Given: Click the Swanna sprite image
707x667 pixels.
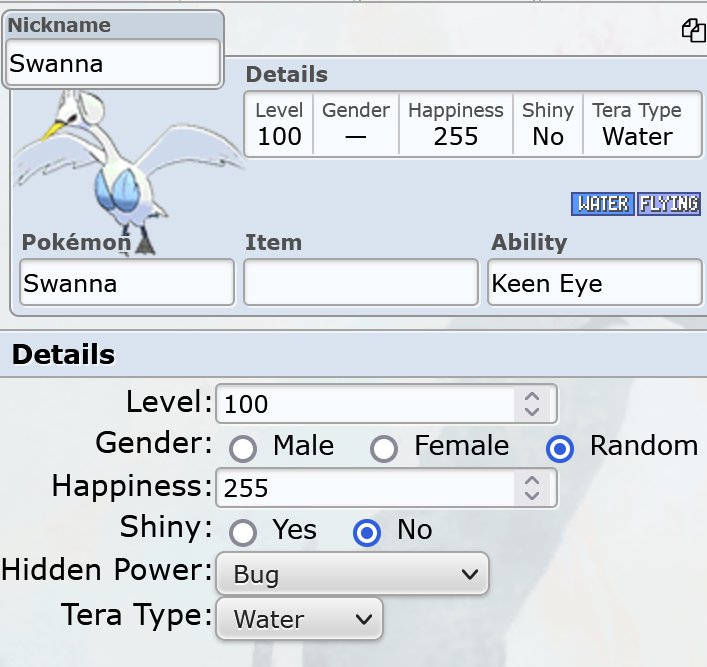Looking at the screenshot, I should tap(129, 171).
